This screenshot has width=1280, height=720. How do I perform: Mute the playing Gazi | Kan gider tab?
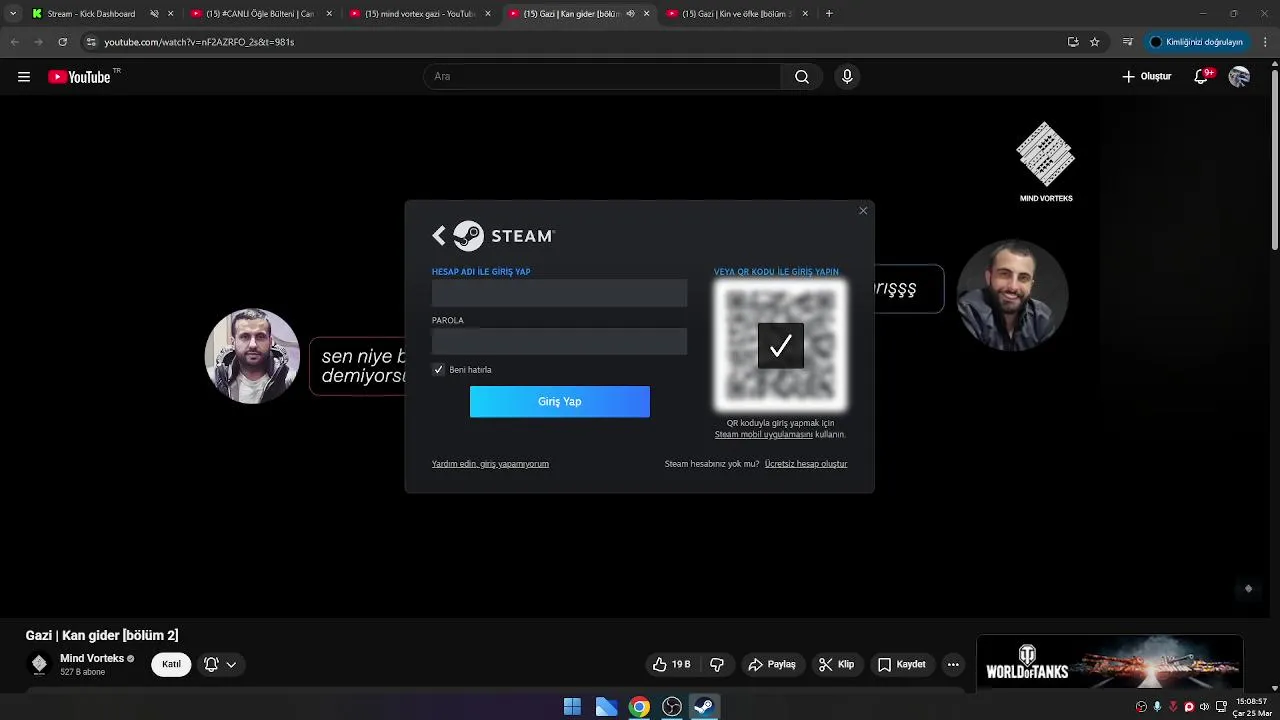click(x=630, y=14)
